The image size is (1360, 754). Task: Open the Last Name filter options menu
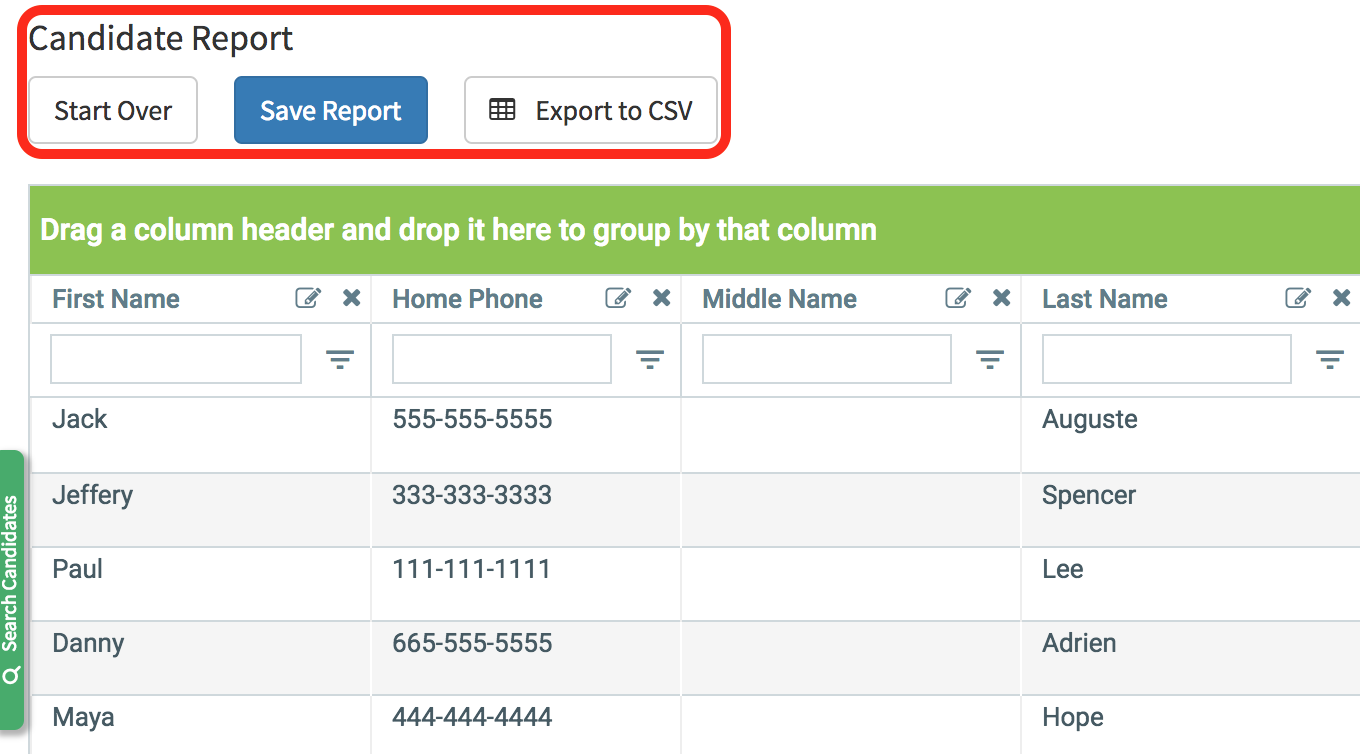(1329, 360)
